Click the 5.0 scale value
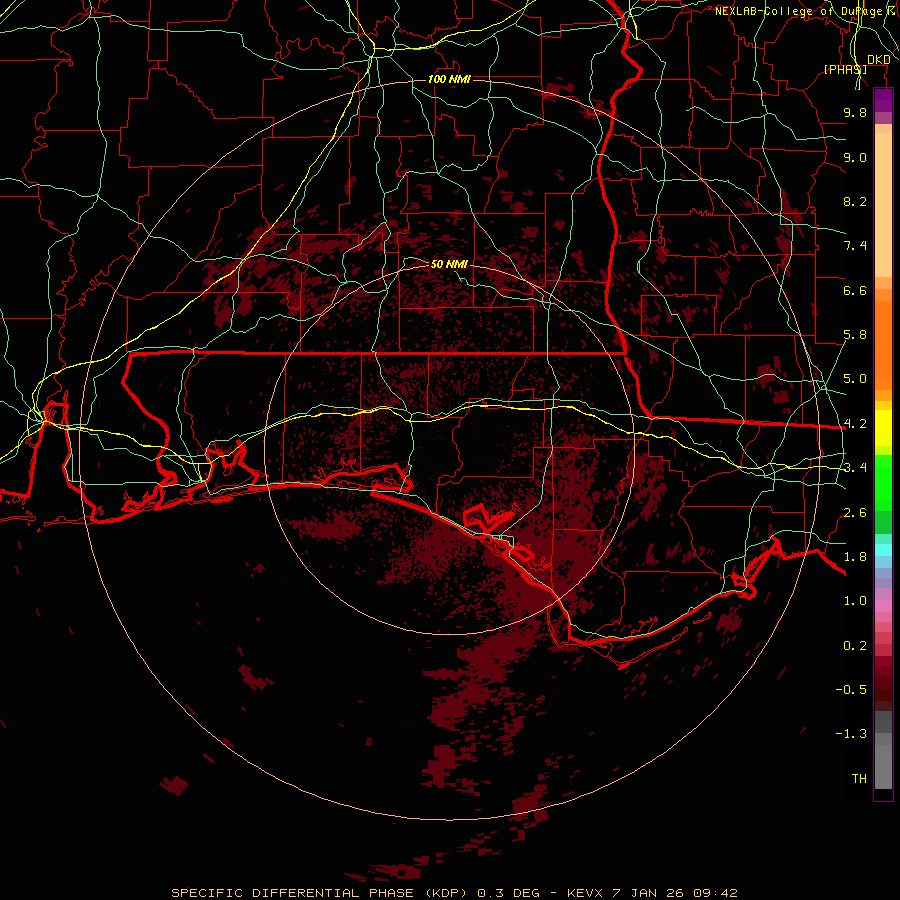Image resolution: width=900 pixels, height=900 pixels. [x=855, y=379]
